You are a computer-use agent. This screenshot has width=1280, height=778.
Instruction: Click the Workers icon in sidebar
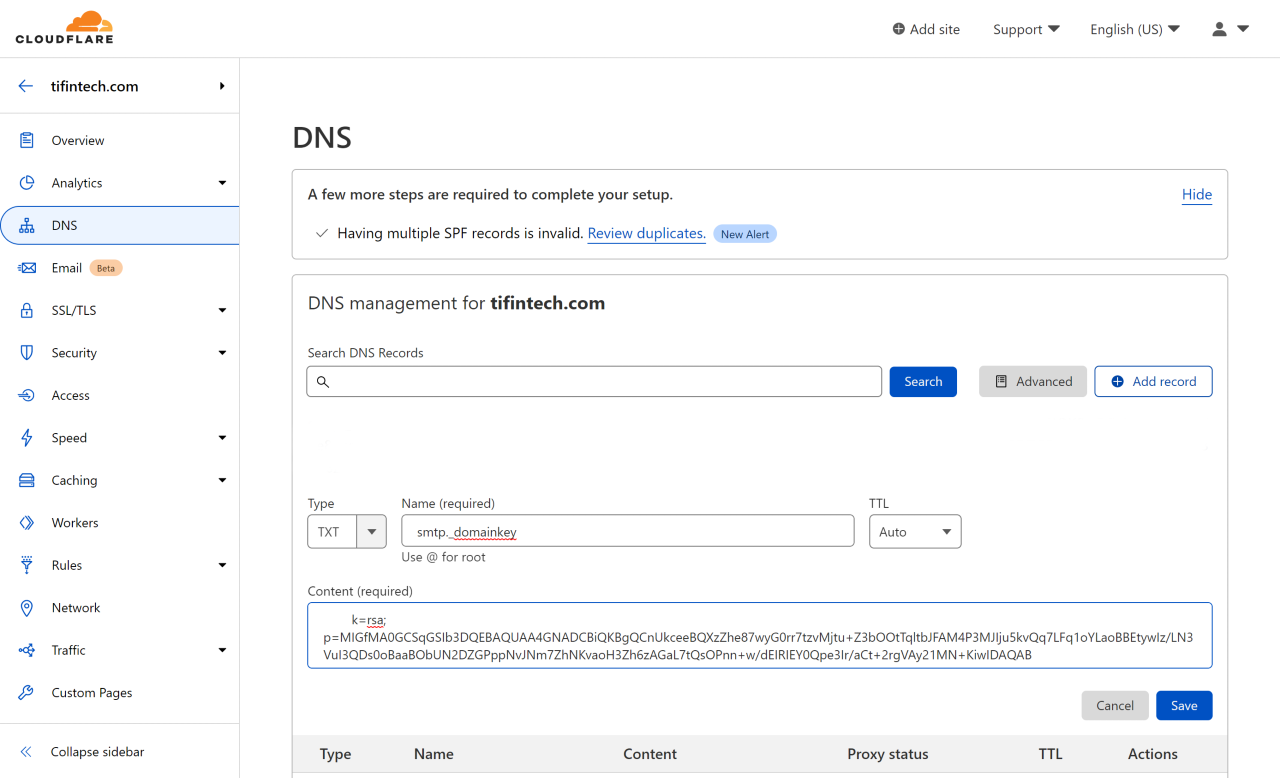(x=27, y=523)
